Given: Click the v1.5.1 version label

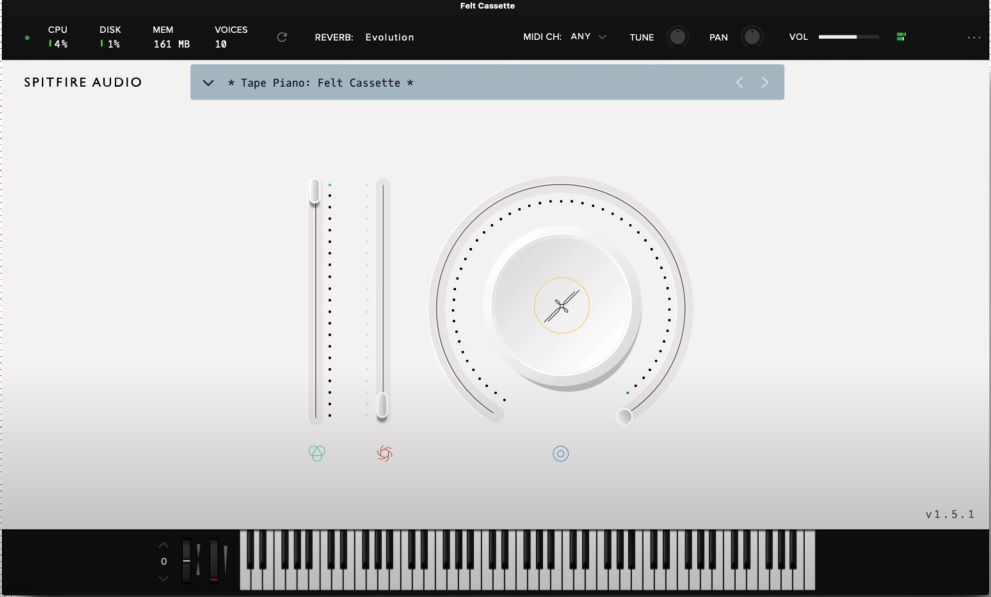Looking at the screenshot, I should pos(949,514).
